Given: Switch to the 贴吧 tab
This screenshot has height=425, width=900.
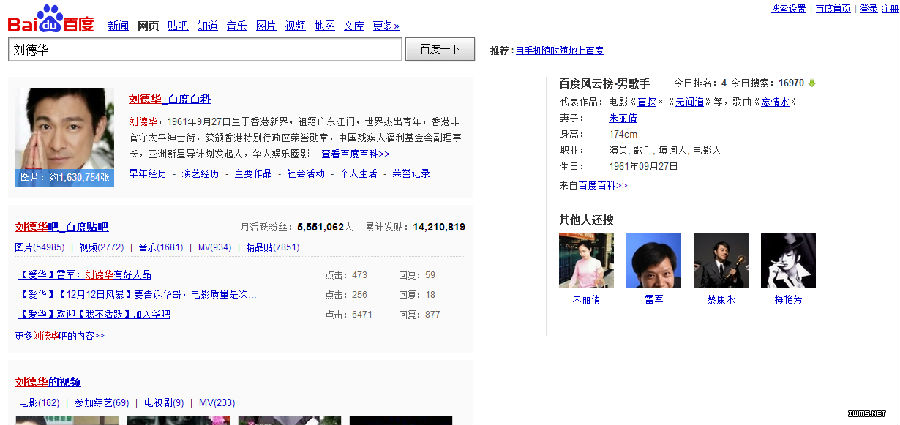Looking at the screenshot, I should coord(178,26).
